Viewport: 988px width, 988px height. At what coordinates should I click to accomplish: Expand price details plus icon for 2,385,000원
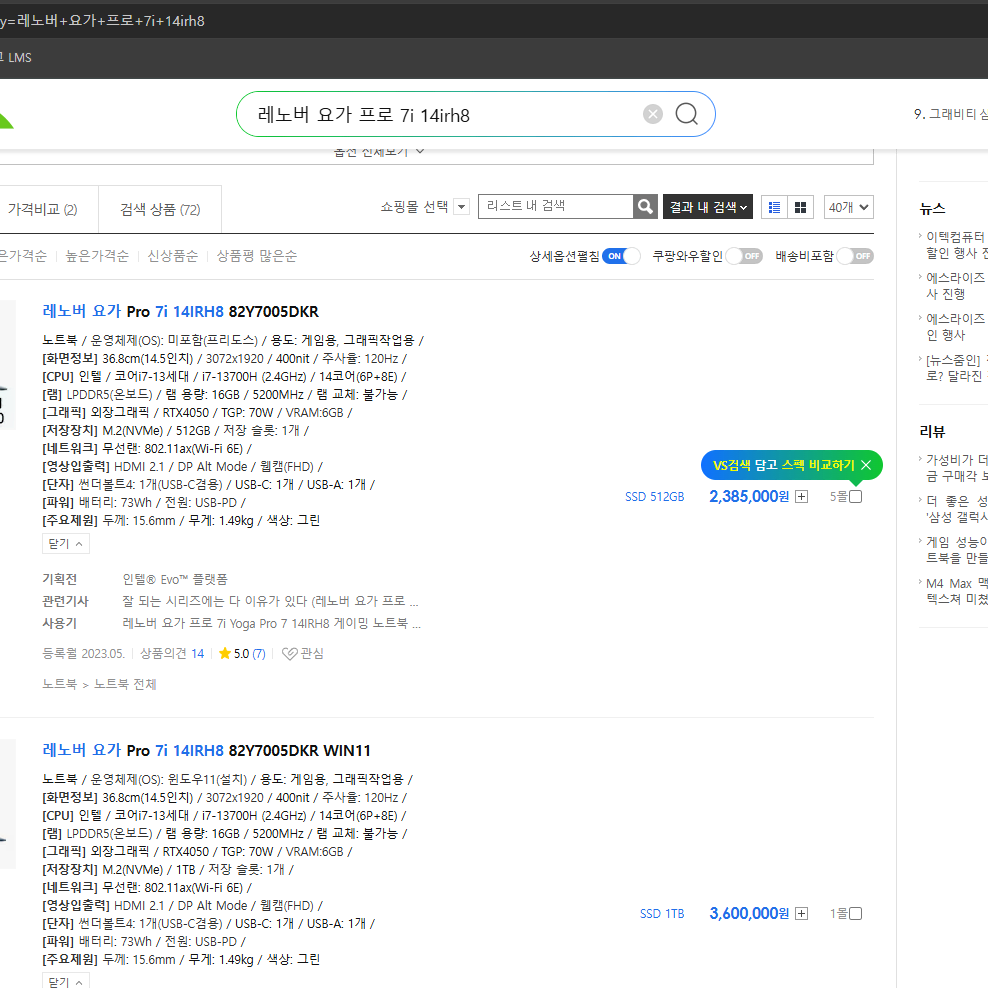(x=801, y=497)
